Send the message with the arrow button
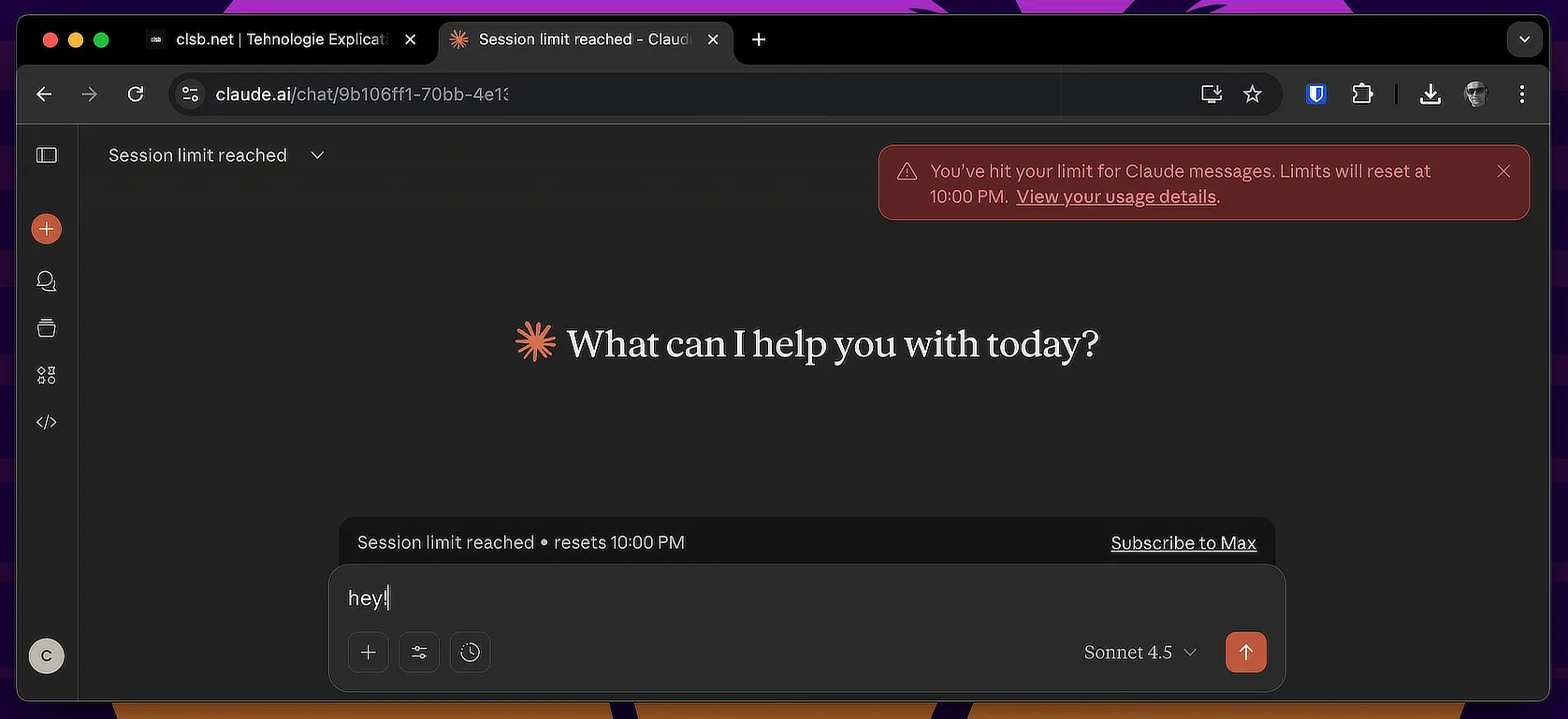 tap(1245, 653)
